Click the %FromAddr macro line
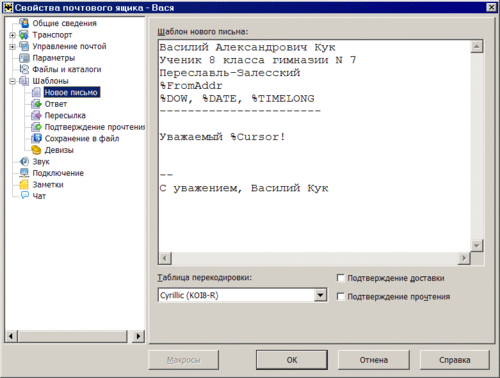This screenshot has width=500, height=378. [191, 86]
